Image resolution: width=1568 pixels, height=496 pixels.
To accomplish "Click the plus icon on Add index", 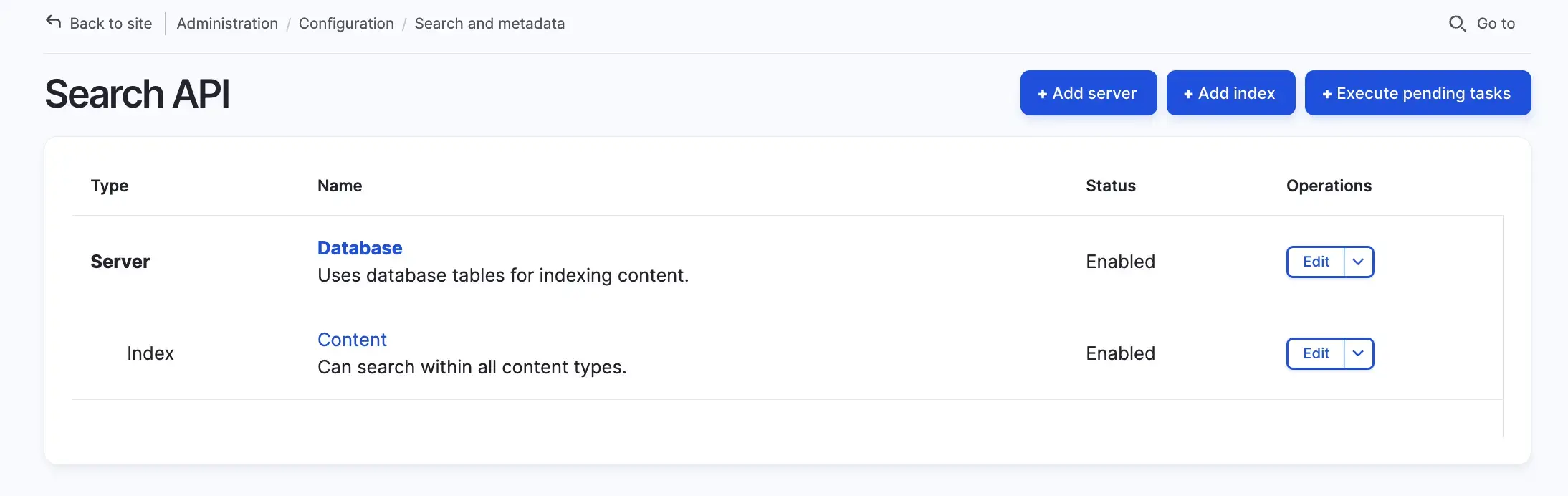I will coord(1188,94).
